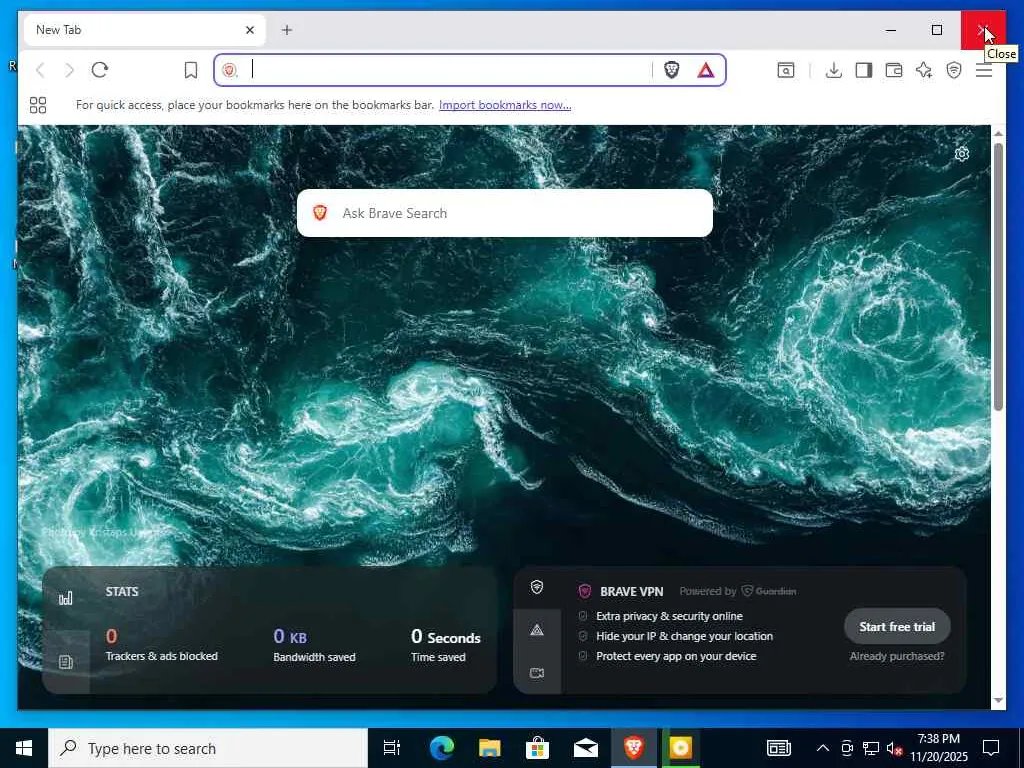Click the browser Forward arrow
Screen dimensions: 1024x768
(x=69, y=70)
